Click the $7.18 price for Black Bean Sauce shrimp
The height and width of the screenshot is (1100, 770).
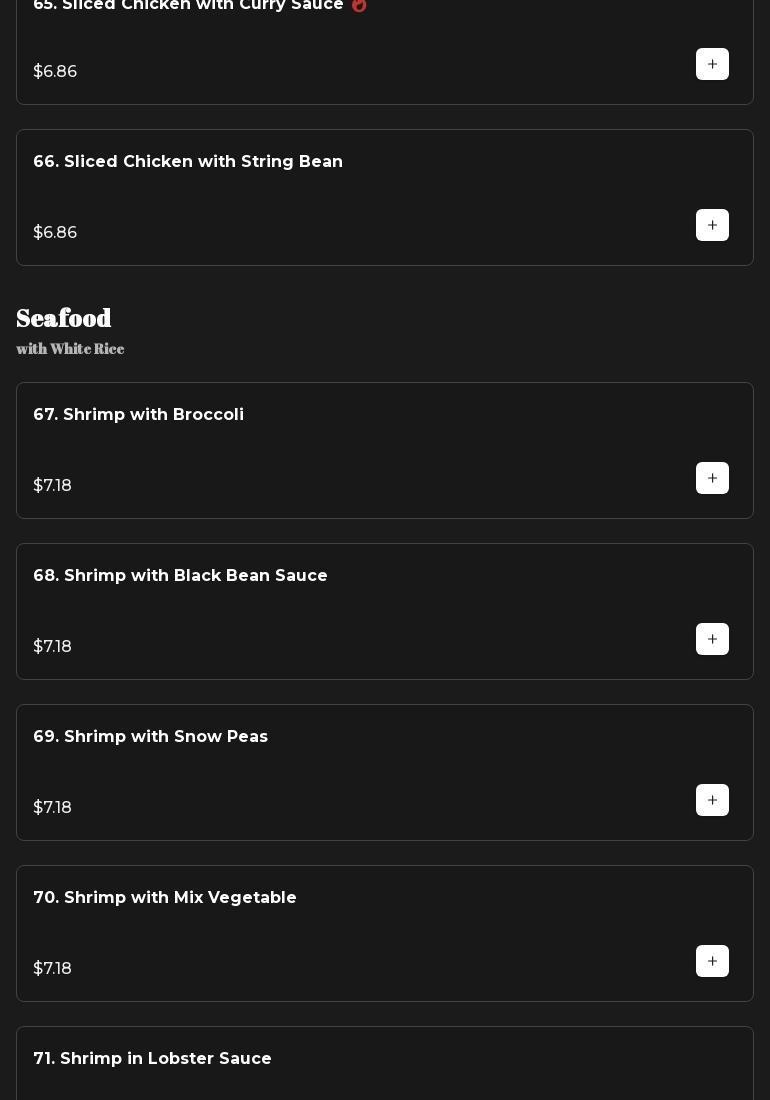[x=52, y=647]
